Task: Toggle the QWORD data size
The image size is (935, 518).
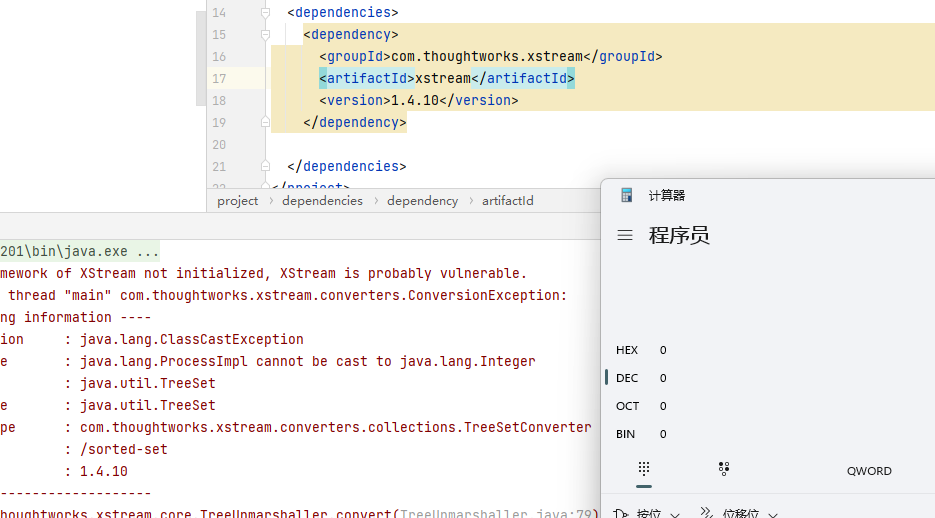Action: [x=869, y=471]
